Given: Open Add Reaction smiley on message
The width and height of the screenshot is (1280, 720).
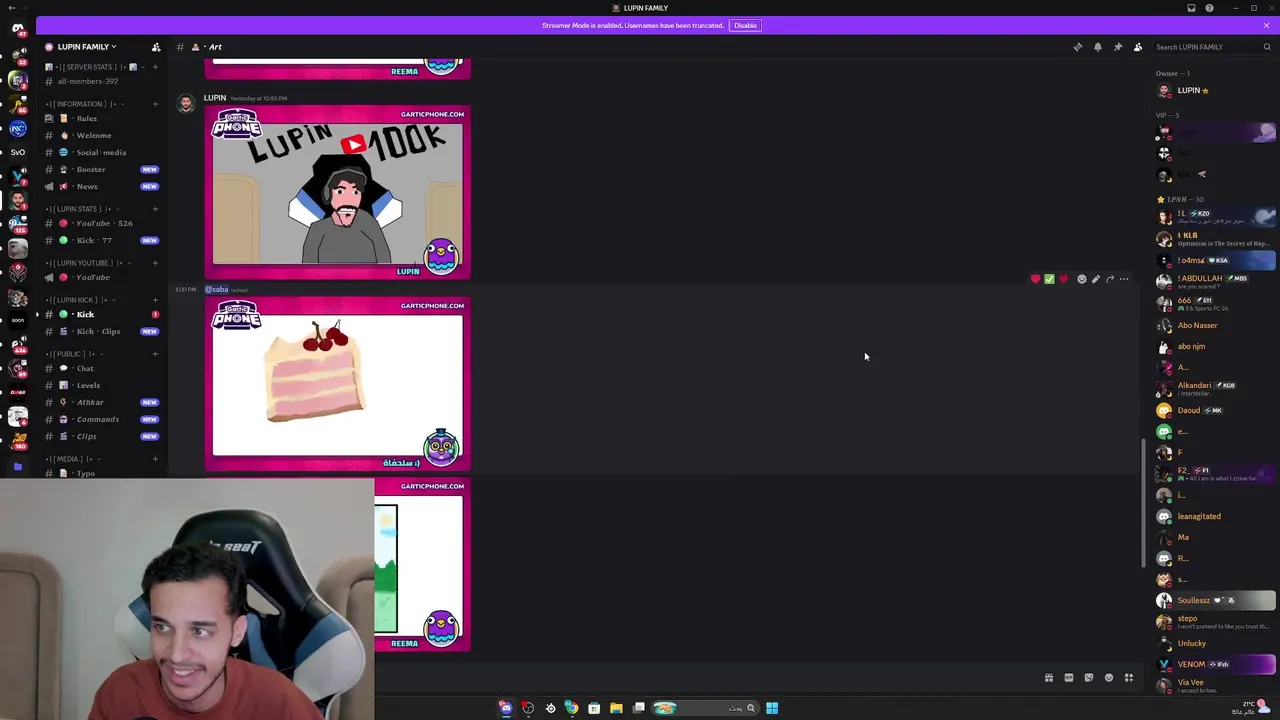Looking at the screenshot, I should coord(1081,279).
